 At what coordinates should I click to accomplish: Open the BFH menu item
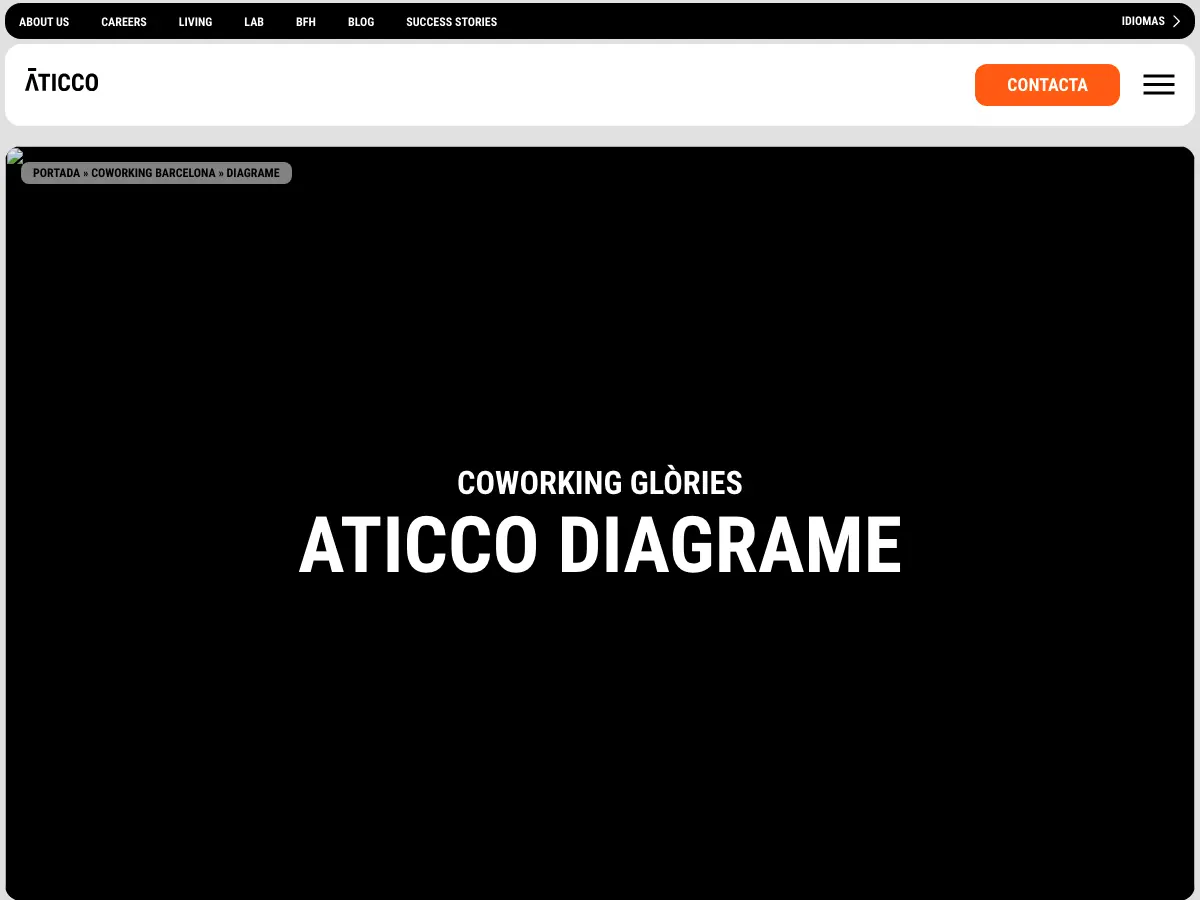tap(306, 22)
